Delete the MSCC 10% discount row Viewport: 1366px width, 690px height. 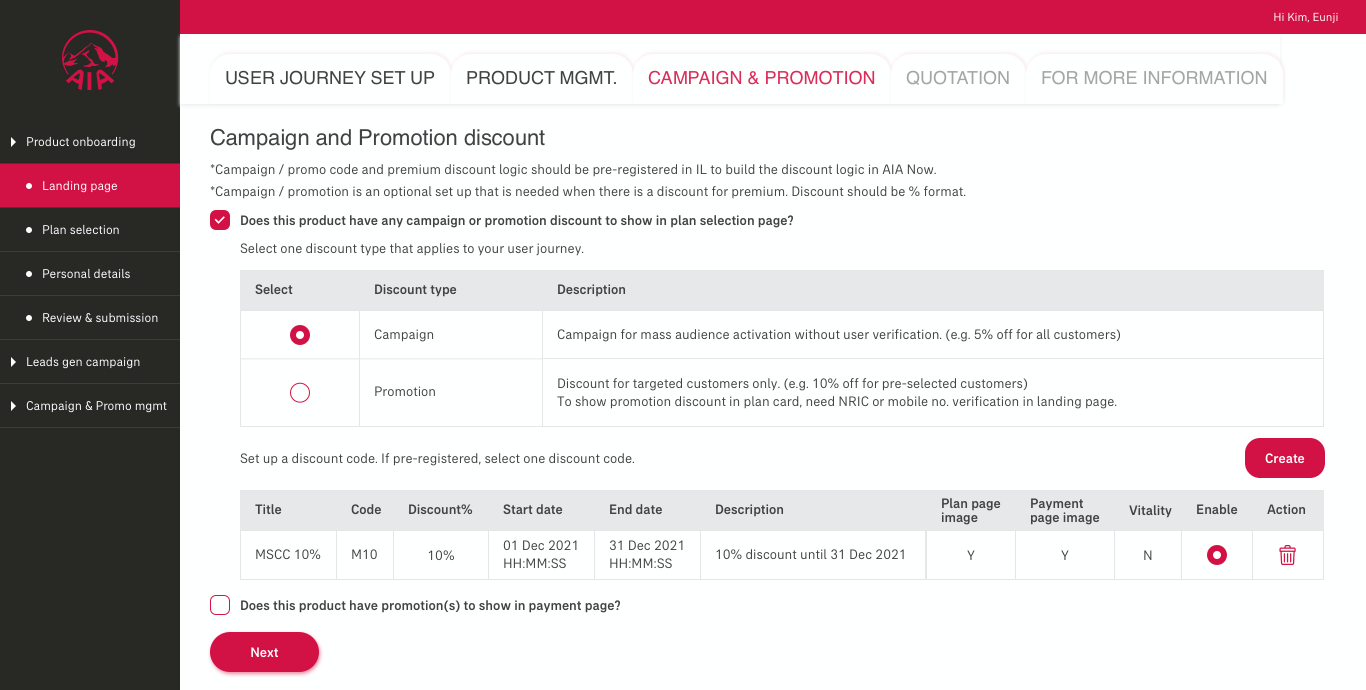(1287, 555)
